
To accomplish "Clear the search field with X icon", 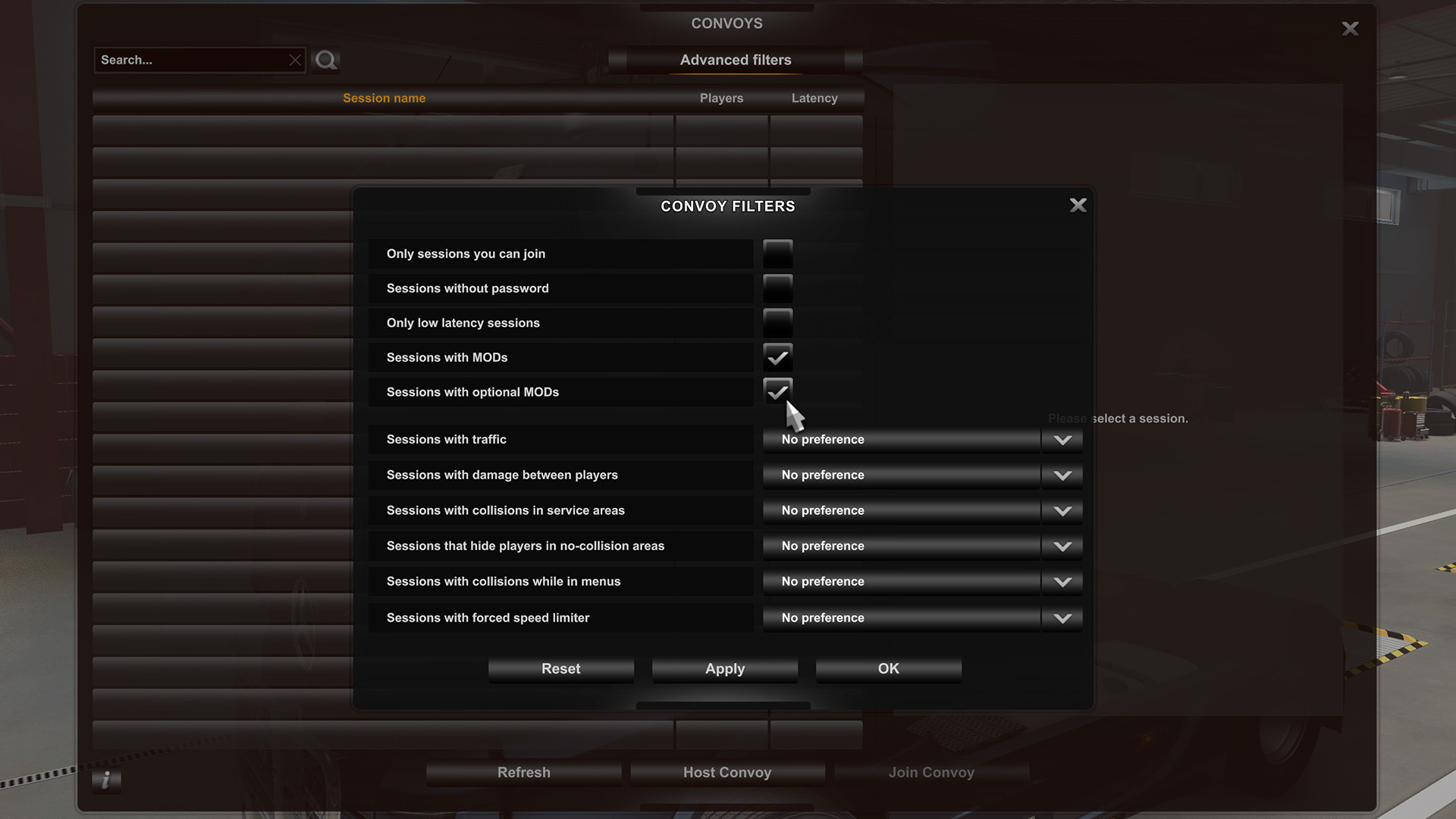I will coord(295,60).
